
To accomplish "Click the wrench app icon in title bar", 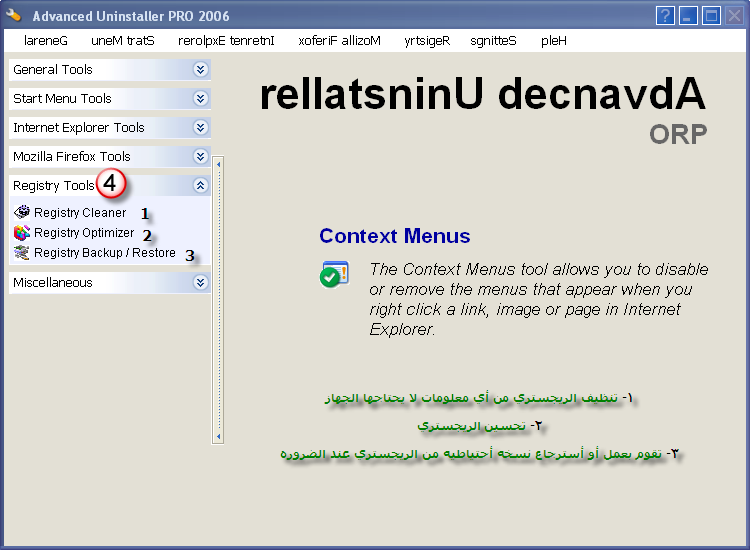I will [13, 15].
